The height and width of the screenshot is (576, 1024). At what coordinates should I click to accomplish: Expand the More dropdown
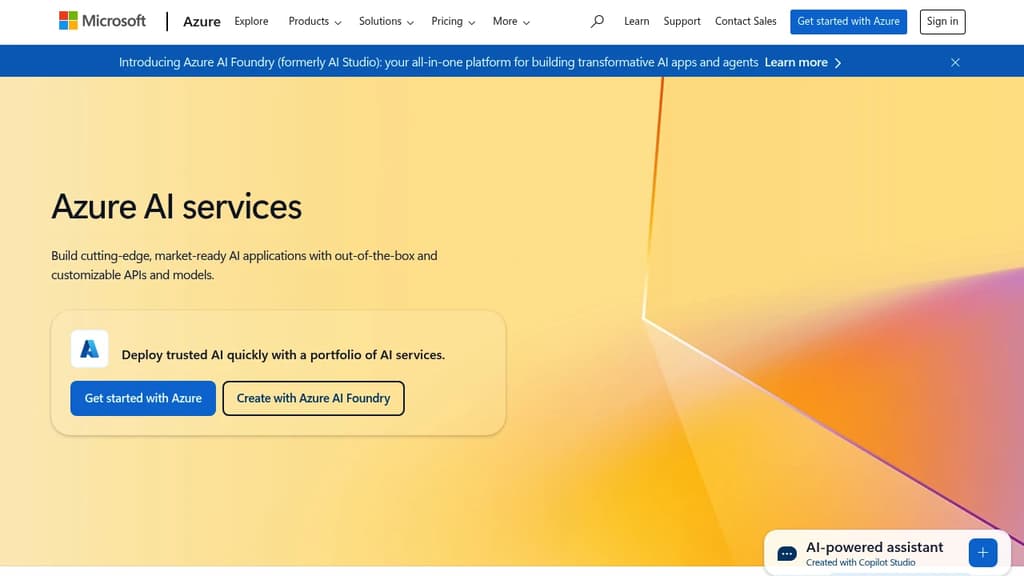point(511,22)
